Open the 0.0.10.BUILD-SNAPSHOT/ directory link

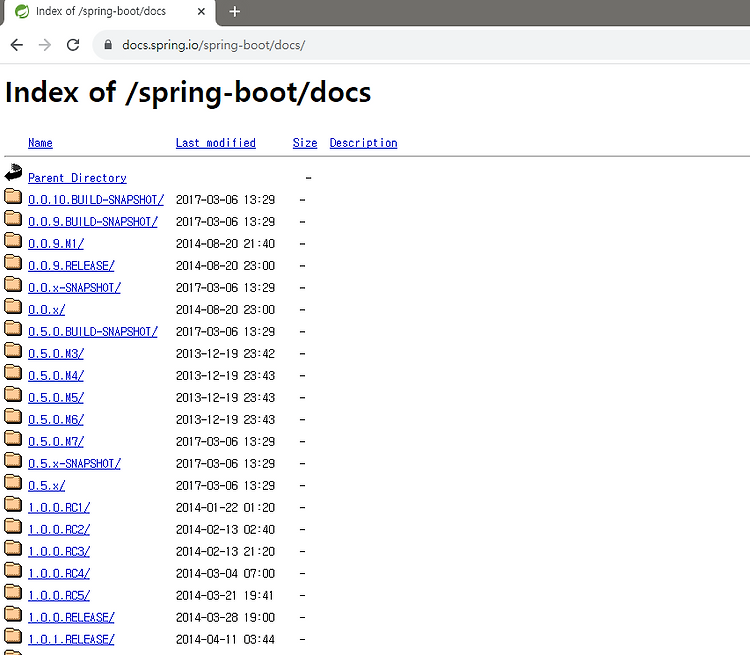96,200
